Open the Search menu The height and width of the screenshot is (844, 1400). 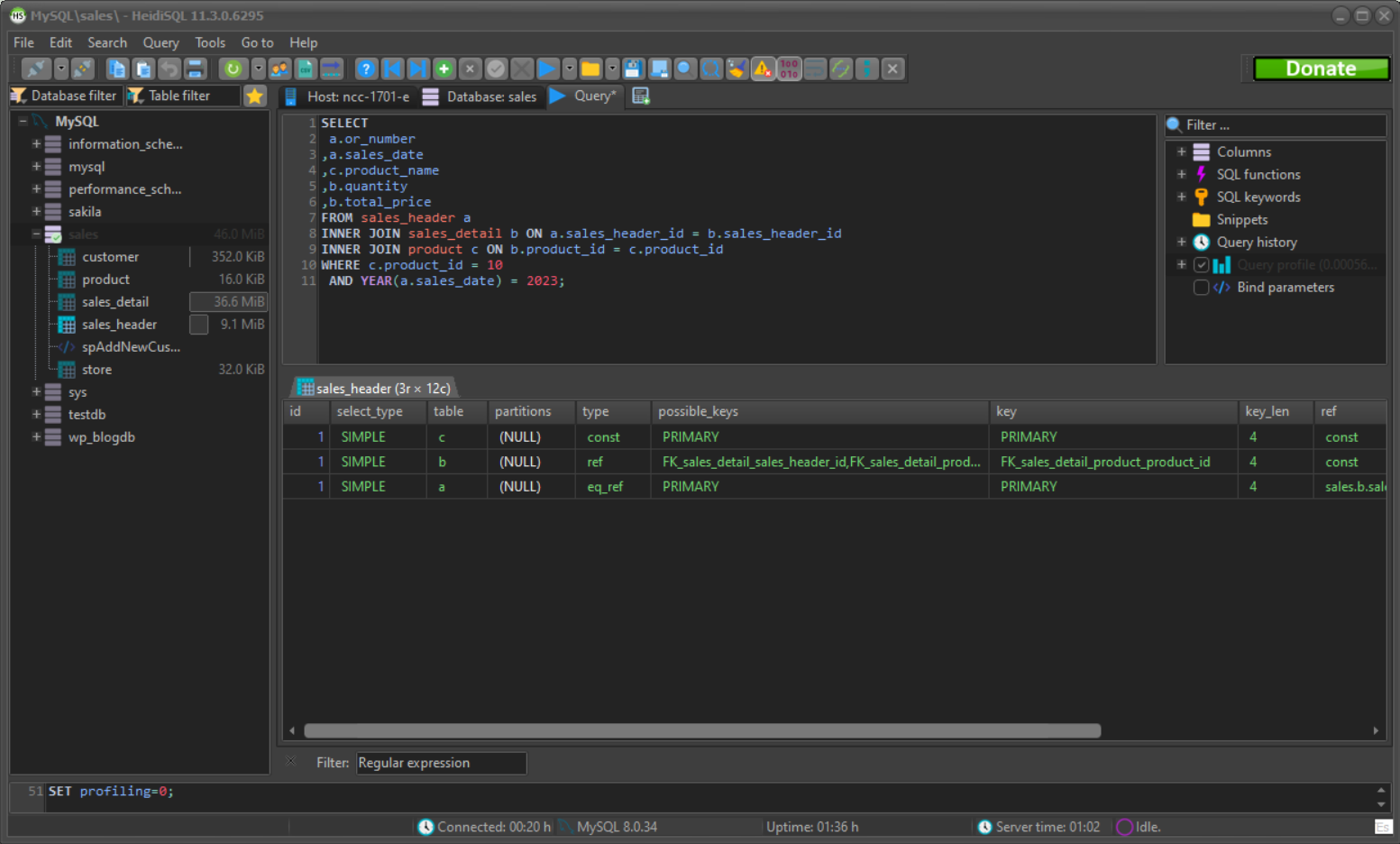click(x=107, y=42)
